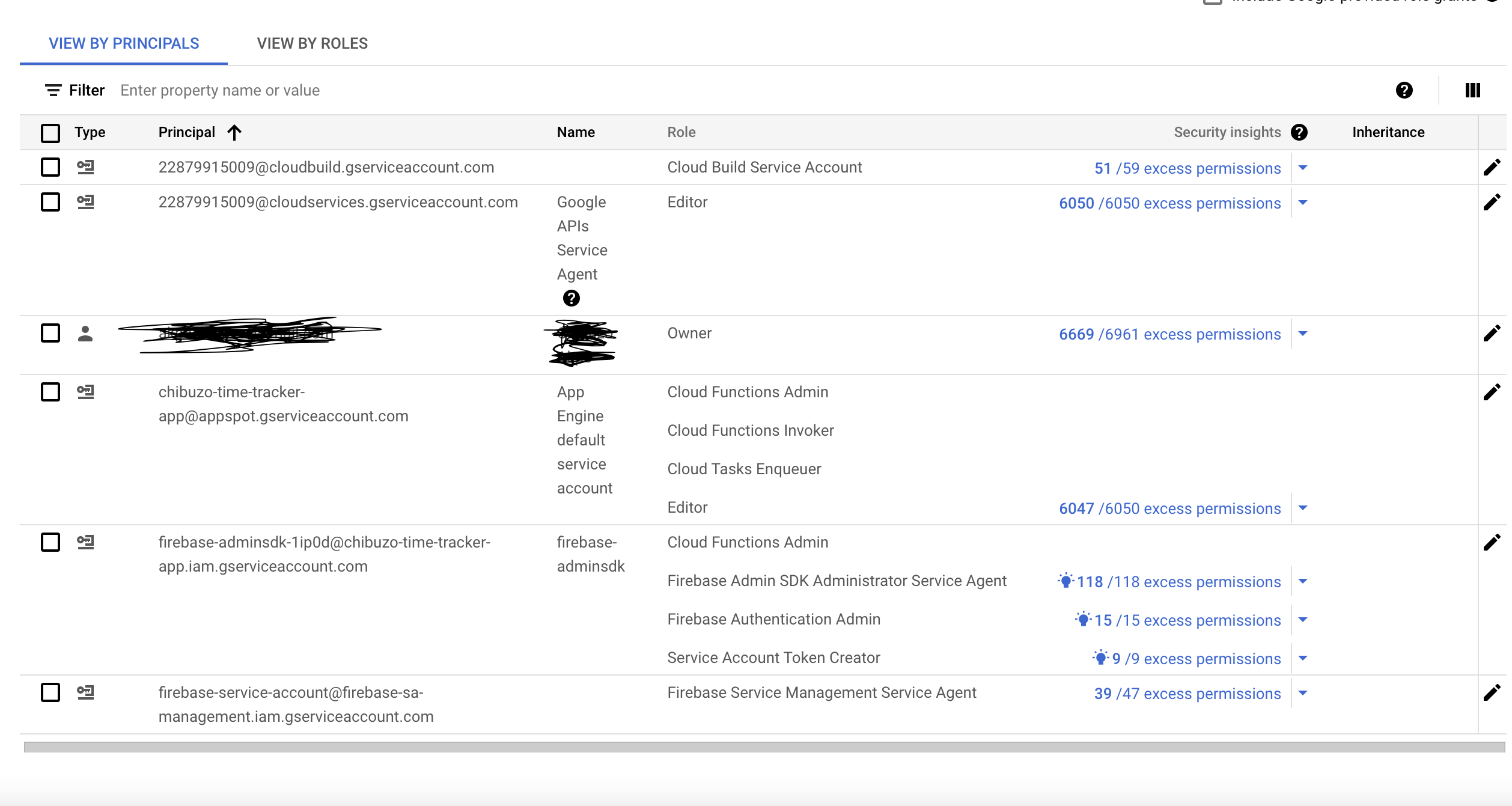
Task: Click the Service Account Token Creator role
Action: point(773,658)
